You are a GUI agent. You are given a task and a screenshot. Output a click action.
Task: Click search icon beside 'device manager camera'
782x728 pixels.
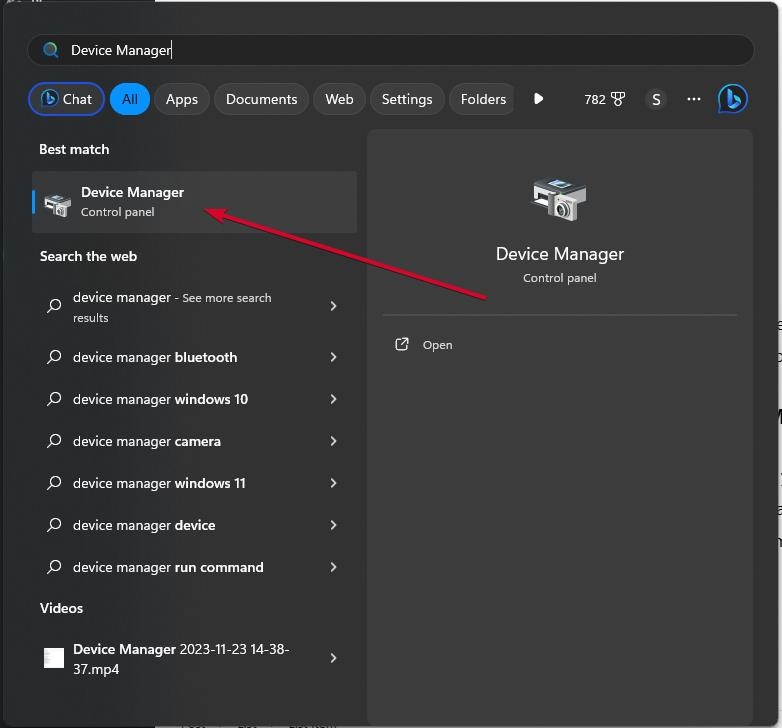54,441
